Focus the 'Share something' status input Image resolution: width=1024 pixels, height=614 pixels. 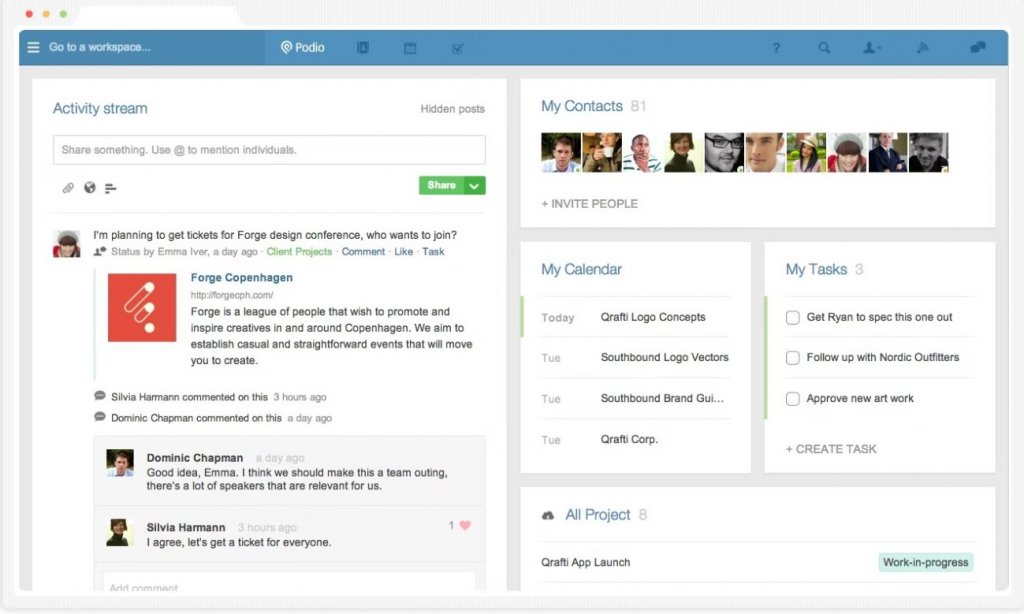tap(269, 150)
